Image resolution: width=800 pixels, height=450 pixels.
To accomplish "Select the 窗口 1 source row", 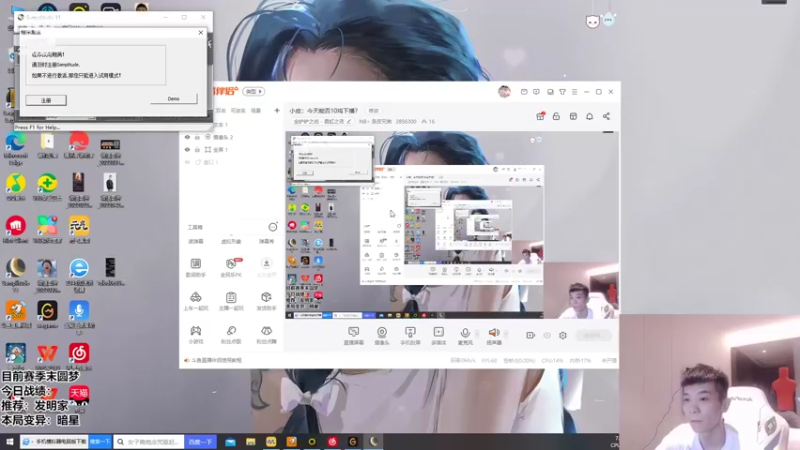I will click(x=232, y=162).
